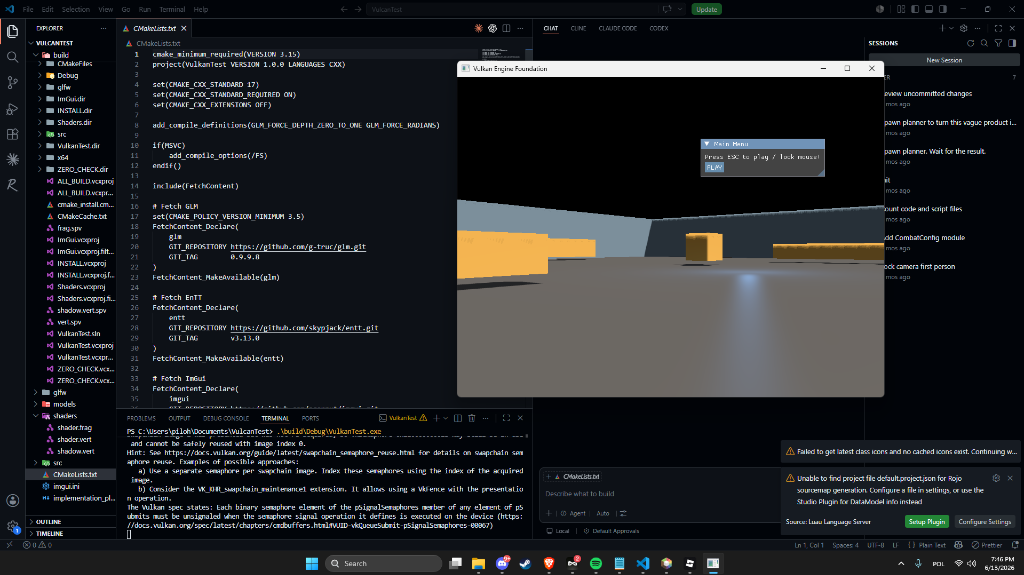Click the green Update button
Image resolution: width=1024 pixels, height=575 pixels.
click(707, 9)
